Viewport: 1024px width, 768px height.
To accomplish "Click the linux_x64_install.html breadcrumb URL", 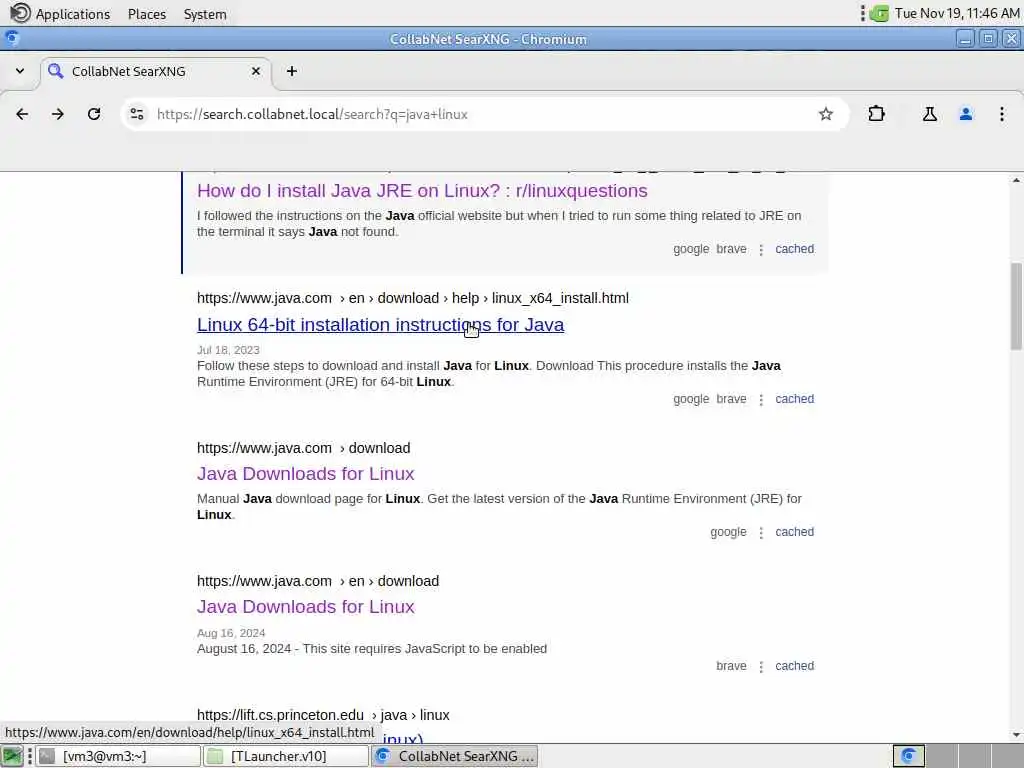I will (413, 298).
